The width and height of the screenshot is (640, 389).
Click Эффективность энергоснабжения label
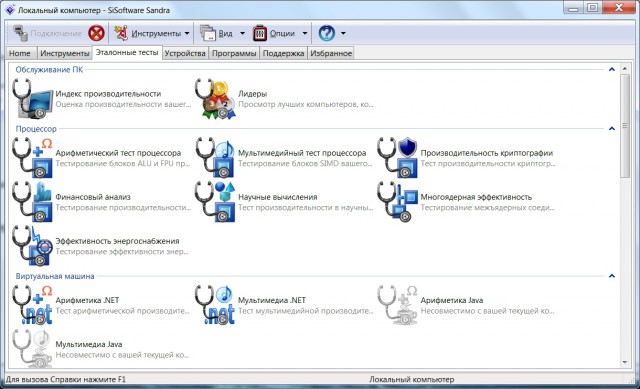pos(118,241)
